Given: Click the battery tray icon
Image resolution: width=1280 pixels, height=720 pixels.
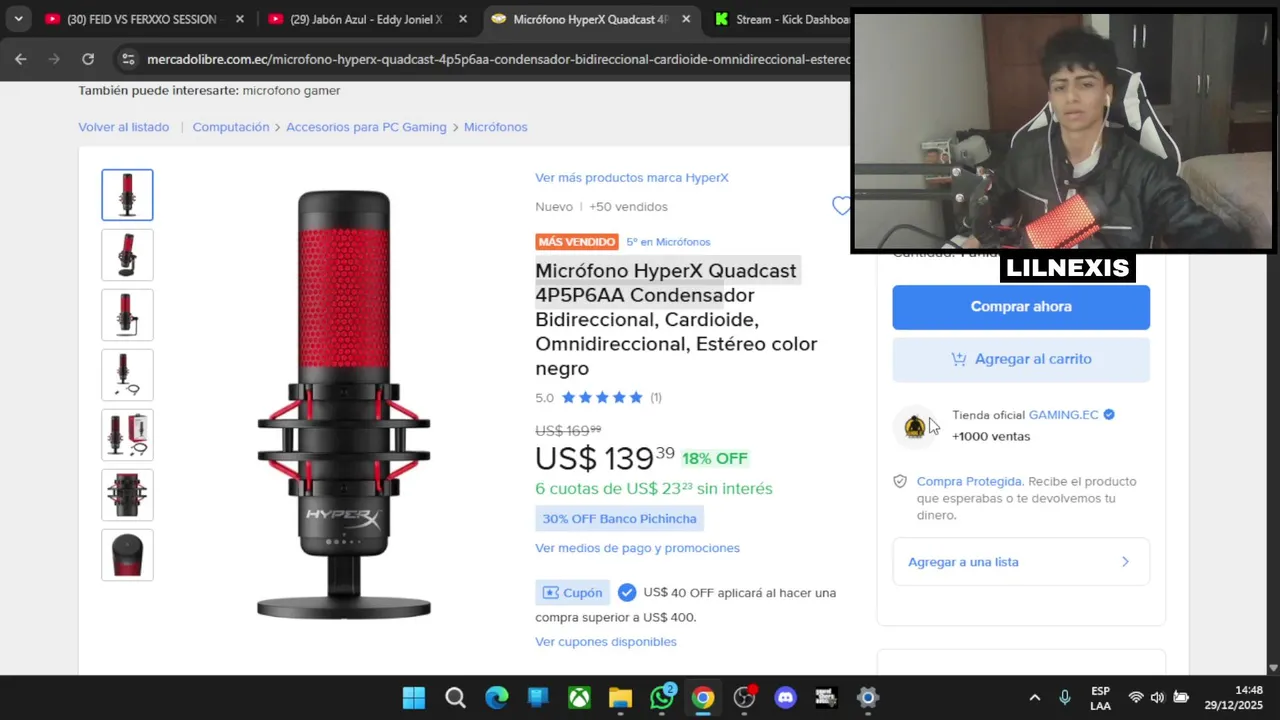Looking at the screenshot, I should point(1181,698).
